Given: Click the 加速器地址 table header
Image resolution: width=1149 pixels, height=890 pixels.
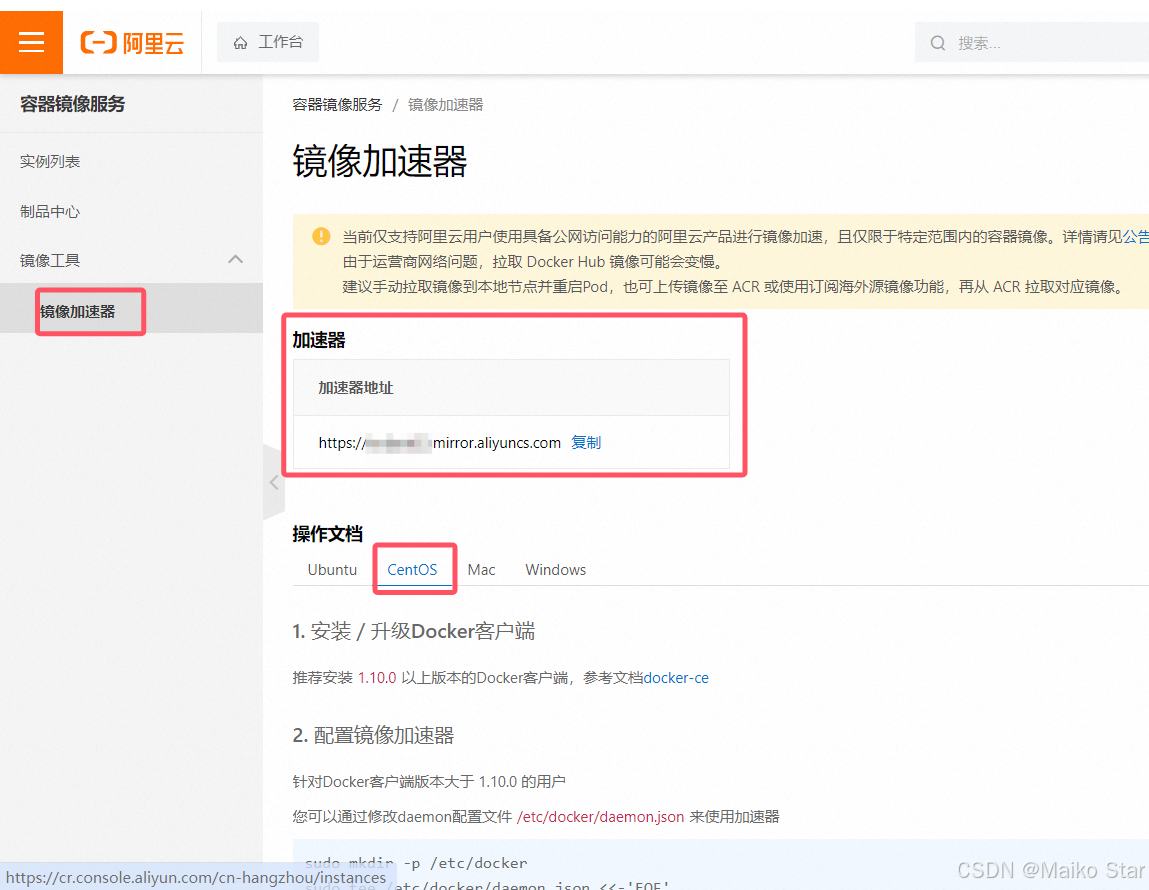Looking at the screenshot, I should 356,387.
